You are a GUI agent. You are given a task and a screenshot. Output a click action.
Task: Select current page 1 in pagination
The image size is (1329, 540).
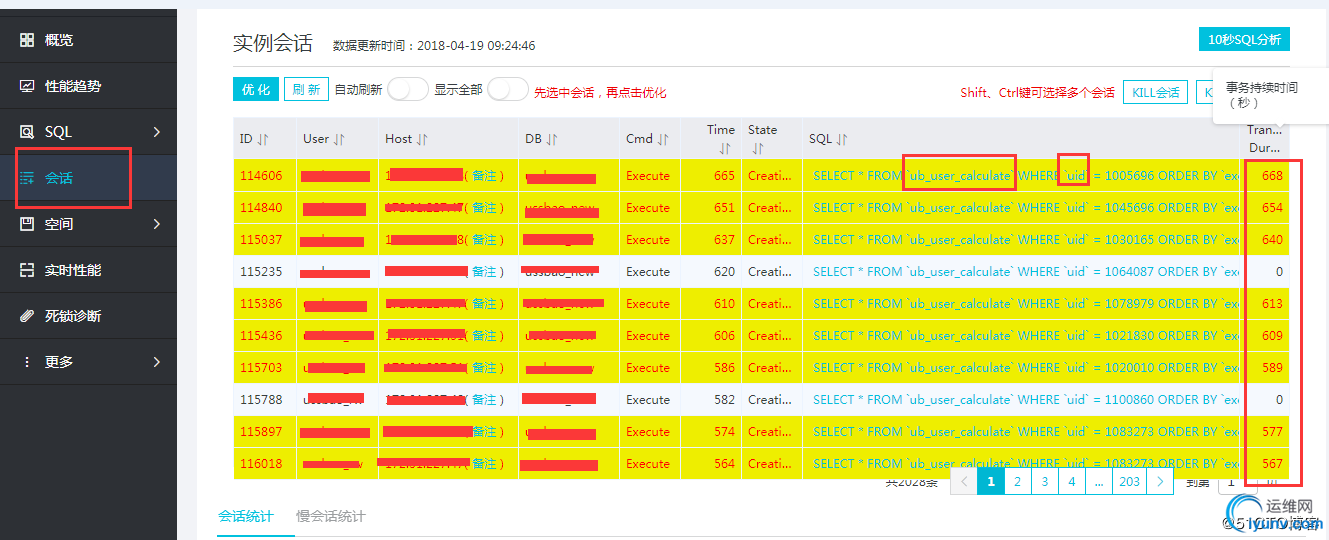coord(991,481)
